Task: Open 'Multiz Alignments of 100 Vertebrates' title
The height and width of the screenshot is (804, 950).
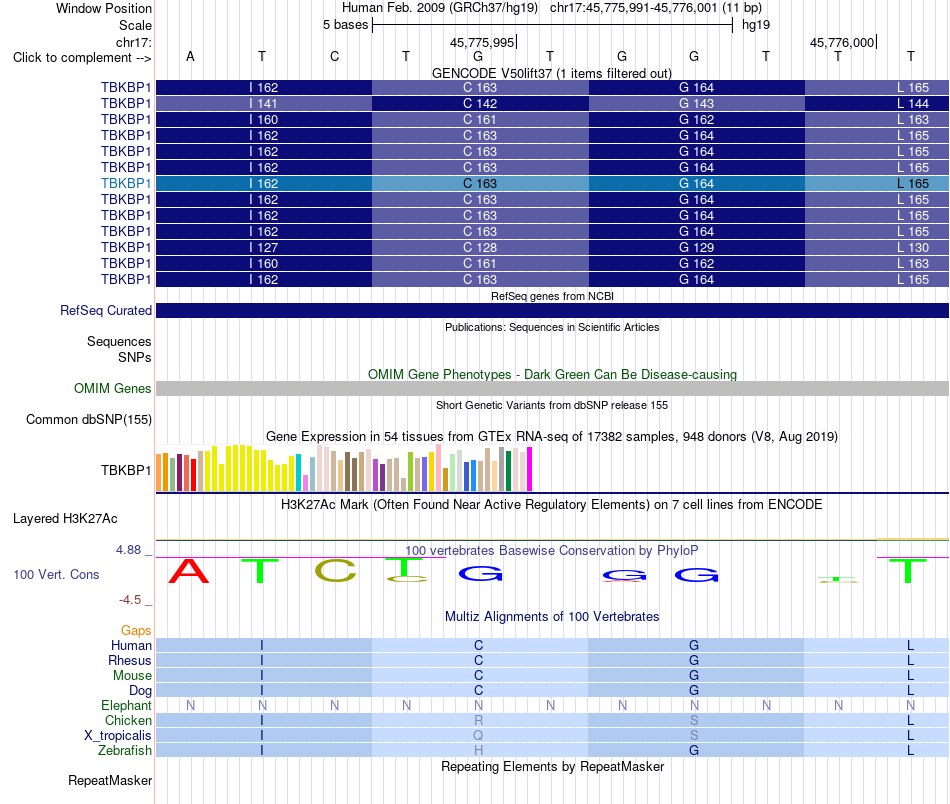Action: click(x=552, y=616)
